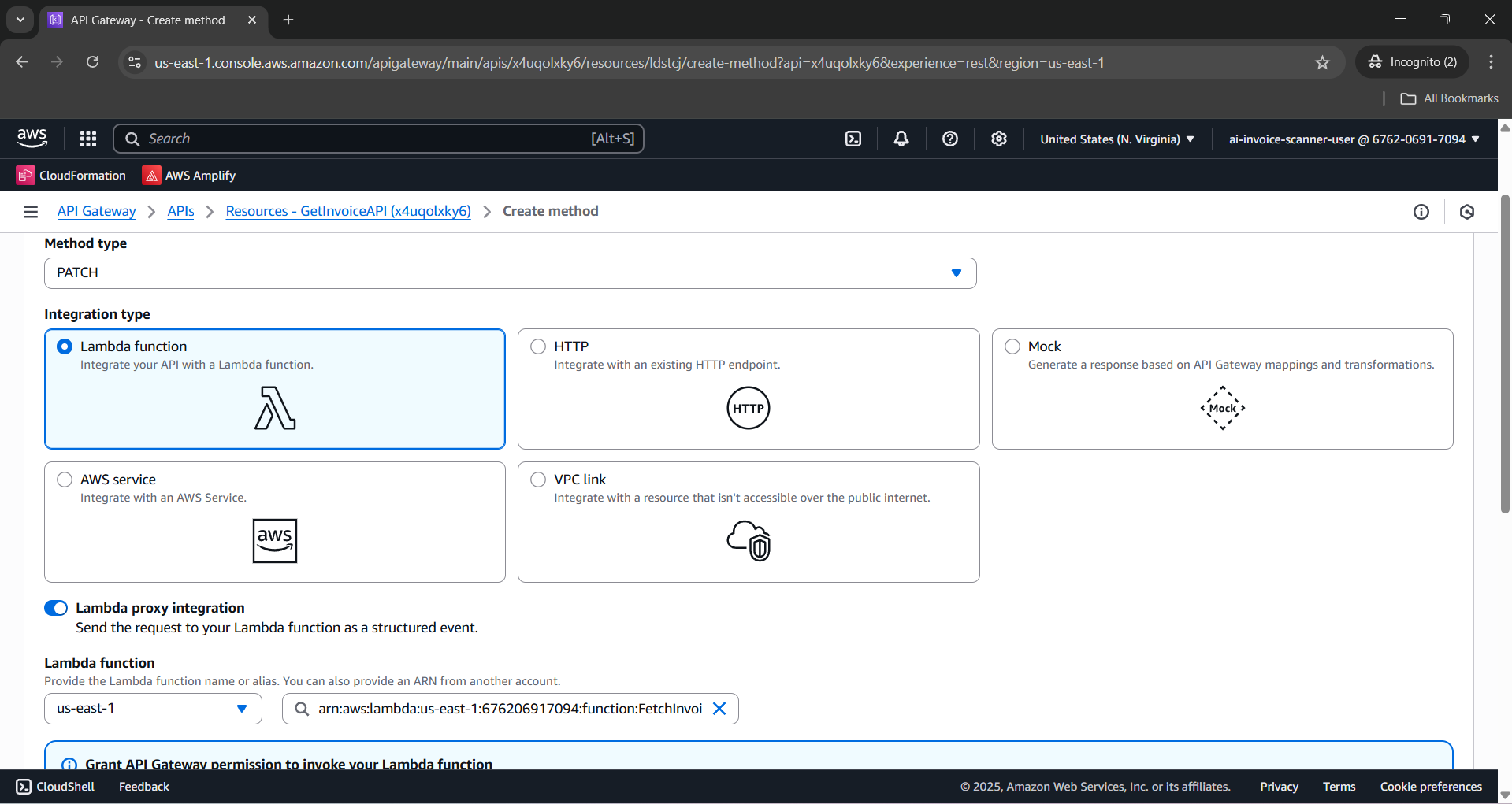This screenshot has height=804, width=1512.
Task: Launch CloudShell from the top navigation icon
Action: (853, 139)
